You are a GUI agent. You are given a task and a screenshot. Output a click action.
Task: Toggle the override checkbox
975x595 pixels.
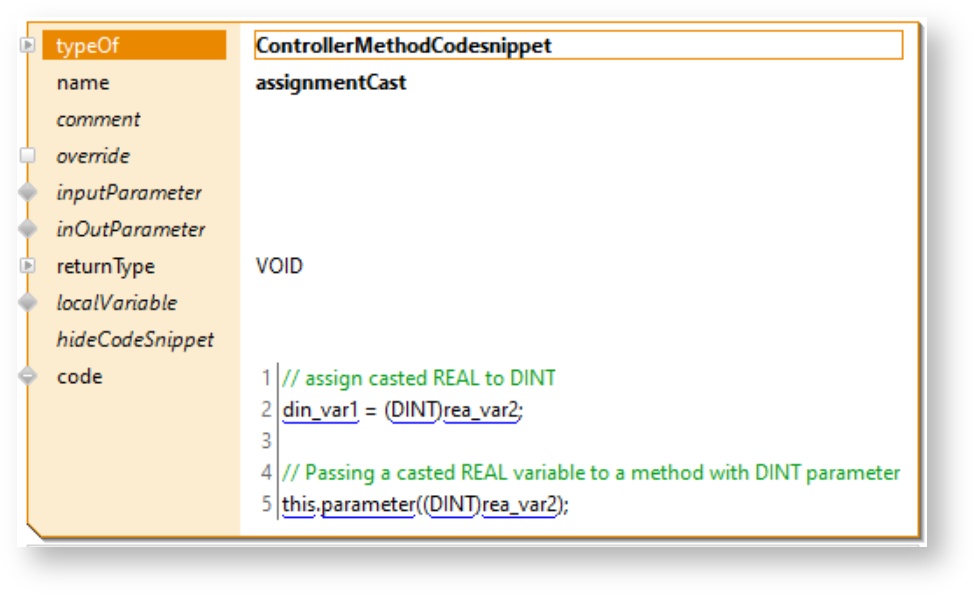(x=28, y=156)
